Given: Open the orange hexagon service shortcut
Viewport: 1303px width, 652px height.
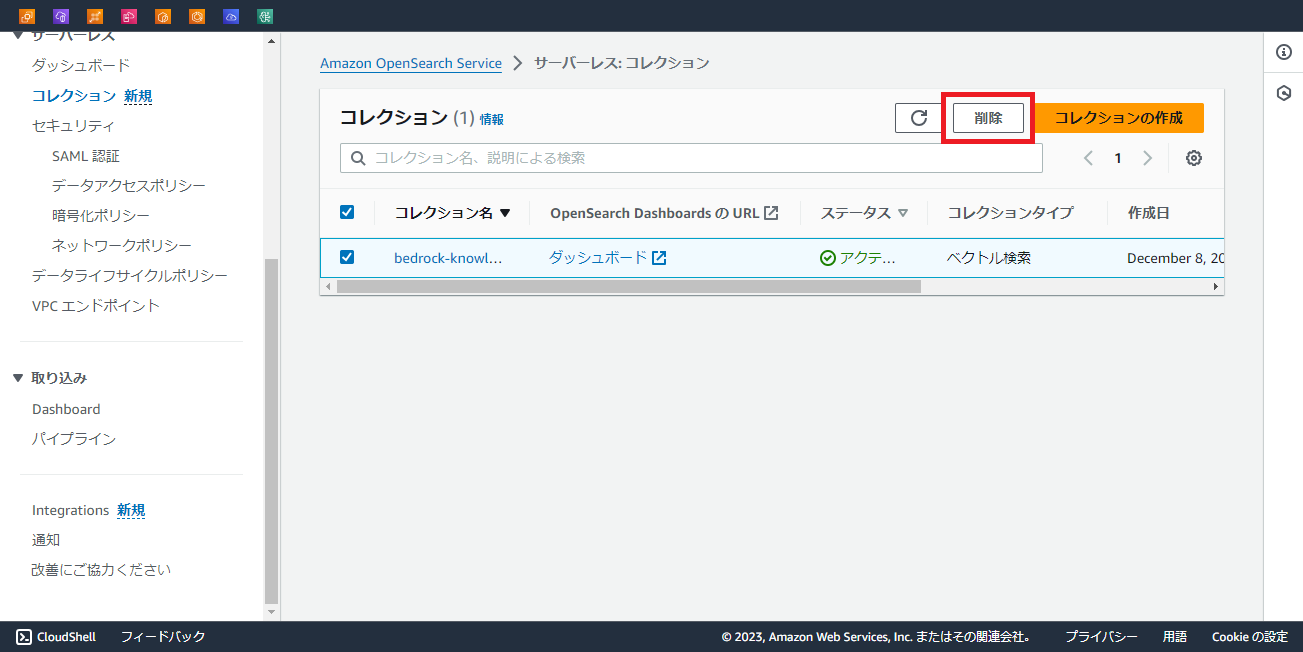Looking at the screenshot, I should coord(163,16).
